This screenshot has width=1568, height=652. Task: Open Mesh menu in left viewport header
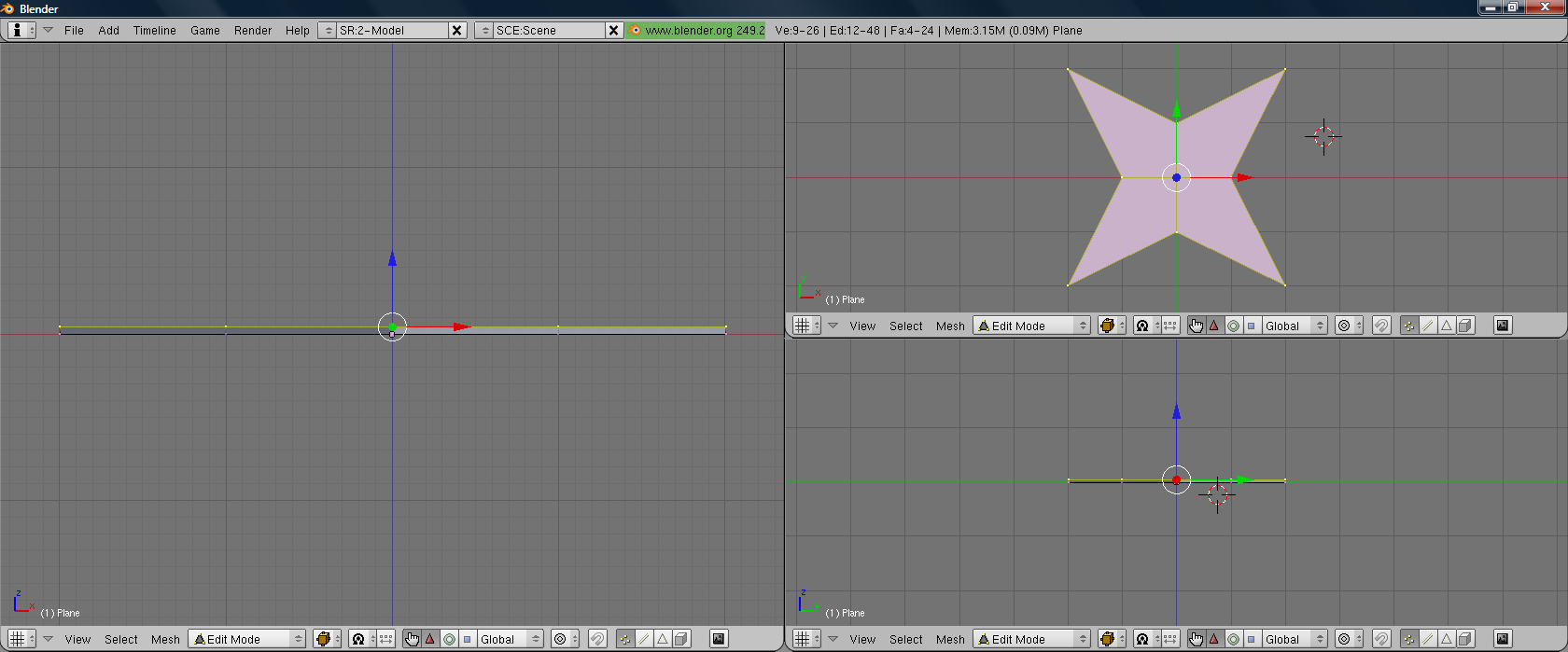(x=165, y=639)
